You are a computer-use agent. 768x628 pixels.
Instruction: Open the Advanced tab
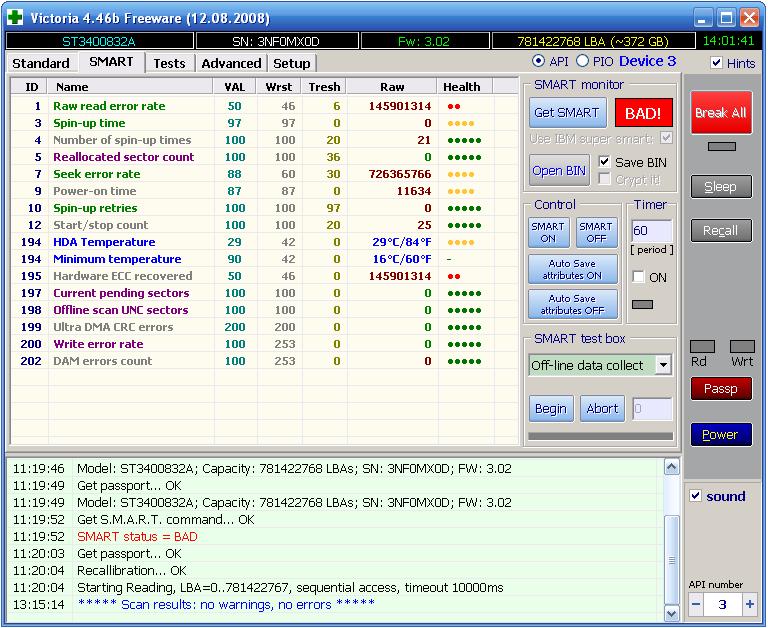(x=231, y=63)
